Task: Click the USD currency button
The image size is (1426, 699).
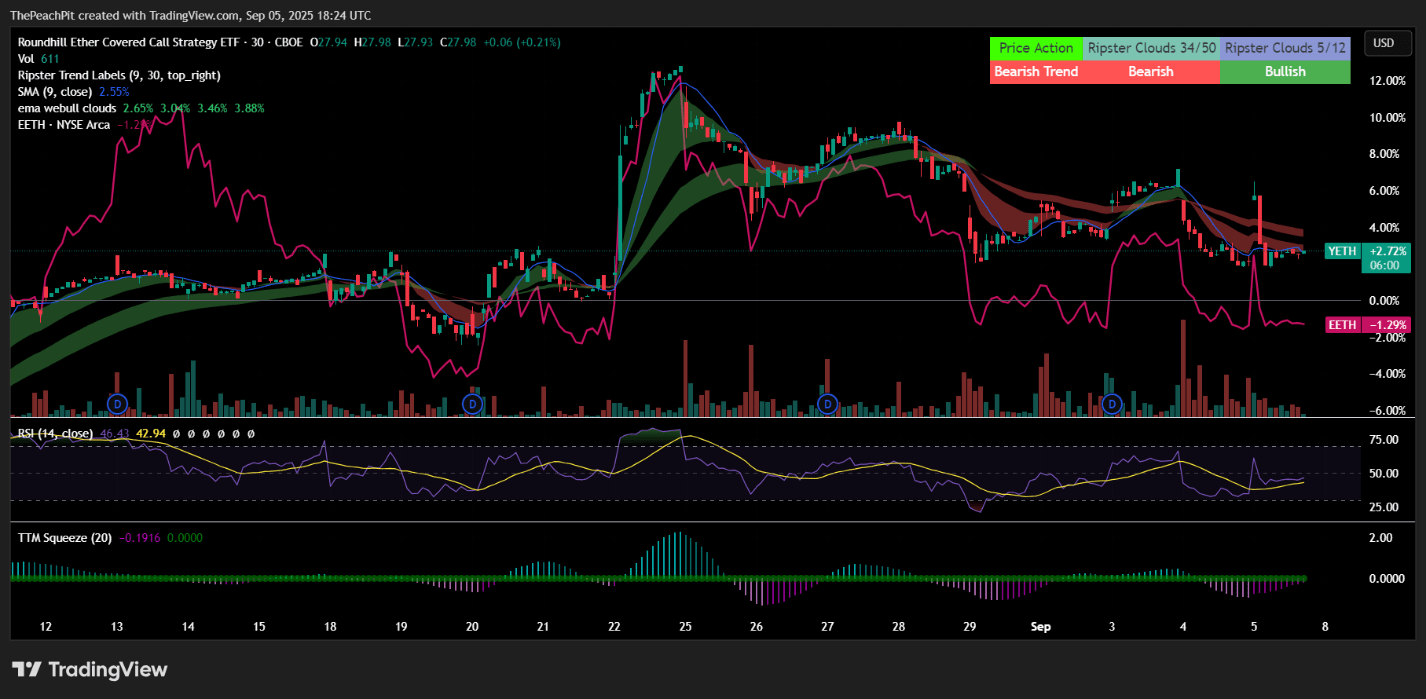Action: 1388,43
